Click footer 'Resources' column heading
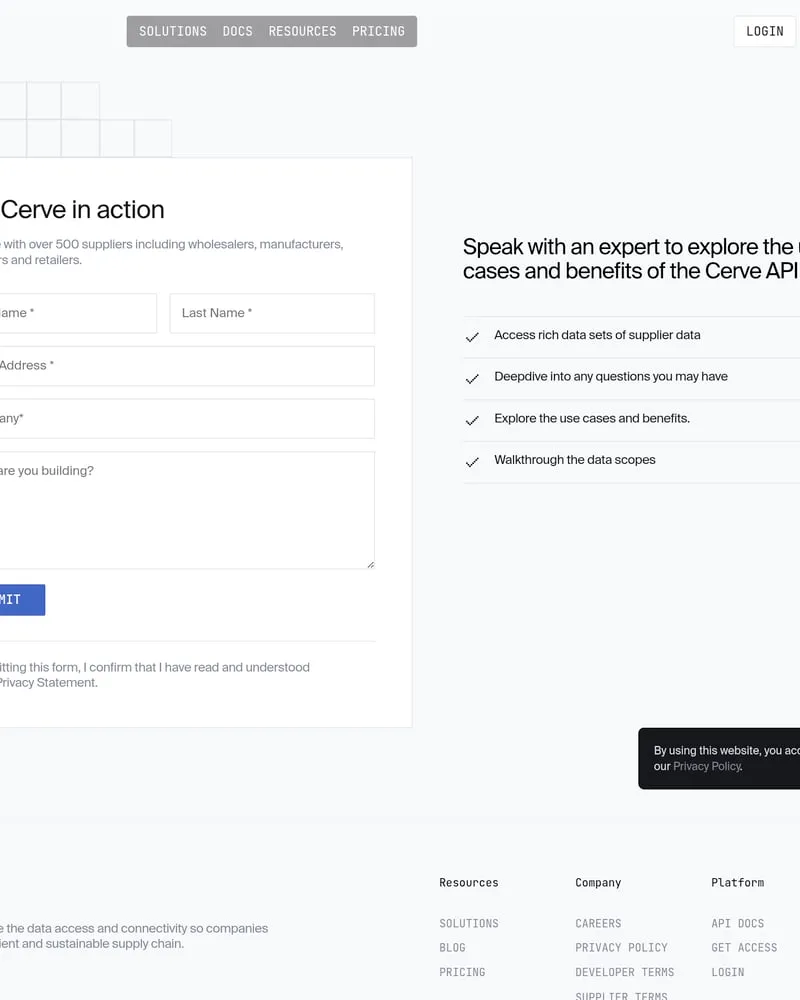This screenshot has width=800, height=1000. point(469,883)
